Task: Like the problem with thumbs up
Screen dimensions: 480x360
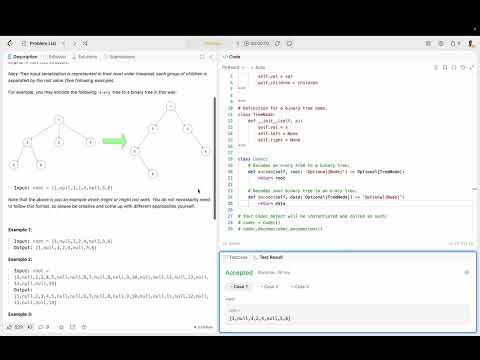Action: pos(15,327)
